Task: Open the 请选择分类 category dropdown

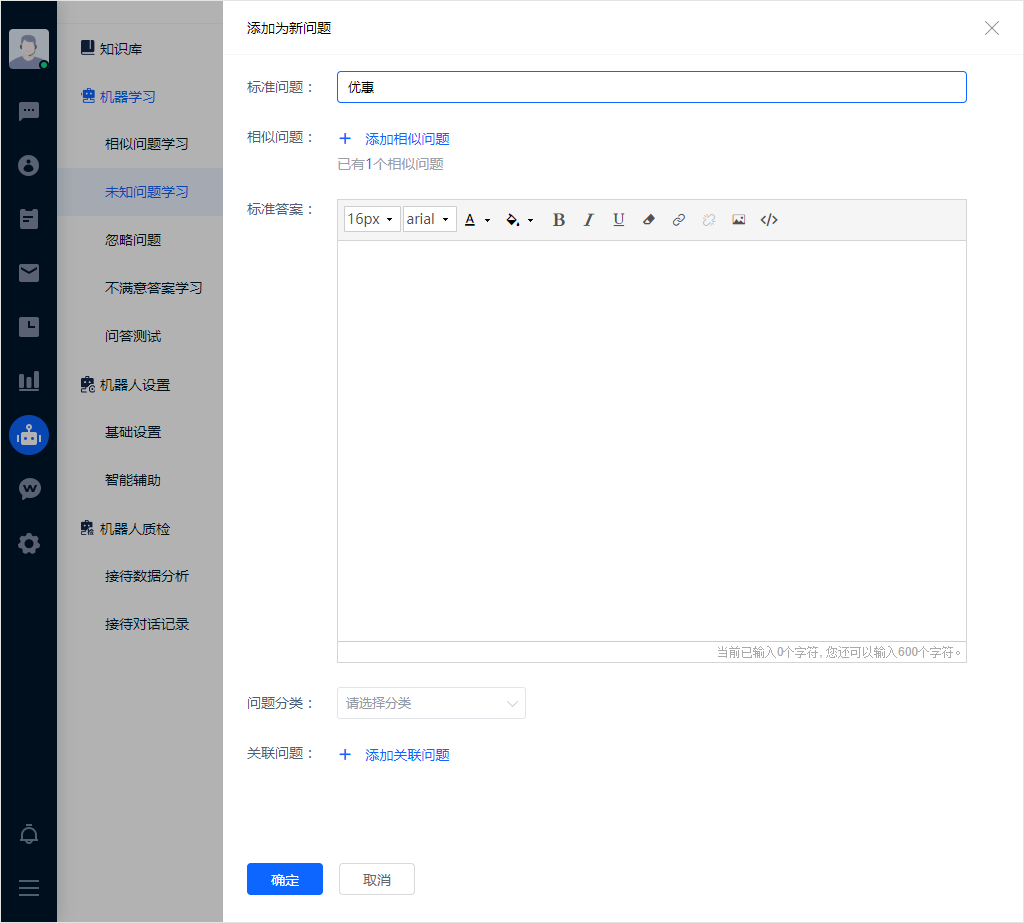Action: (431, 703)
